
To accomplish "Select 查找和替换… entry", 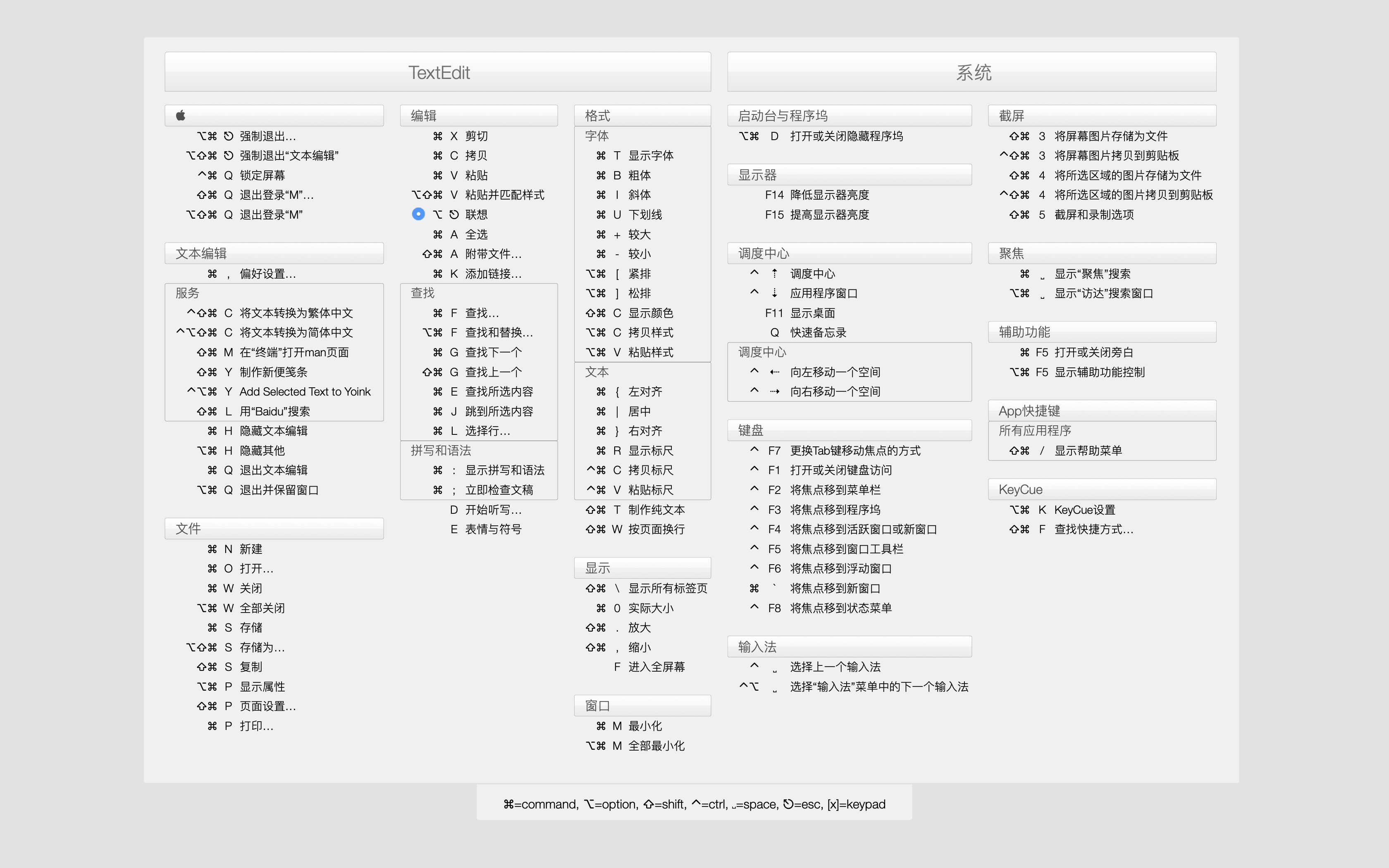I will coord(478,332).
